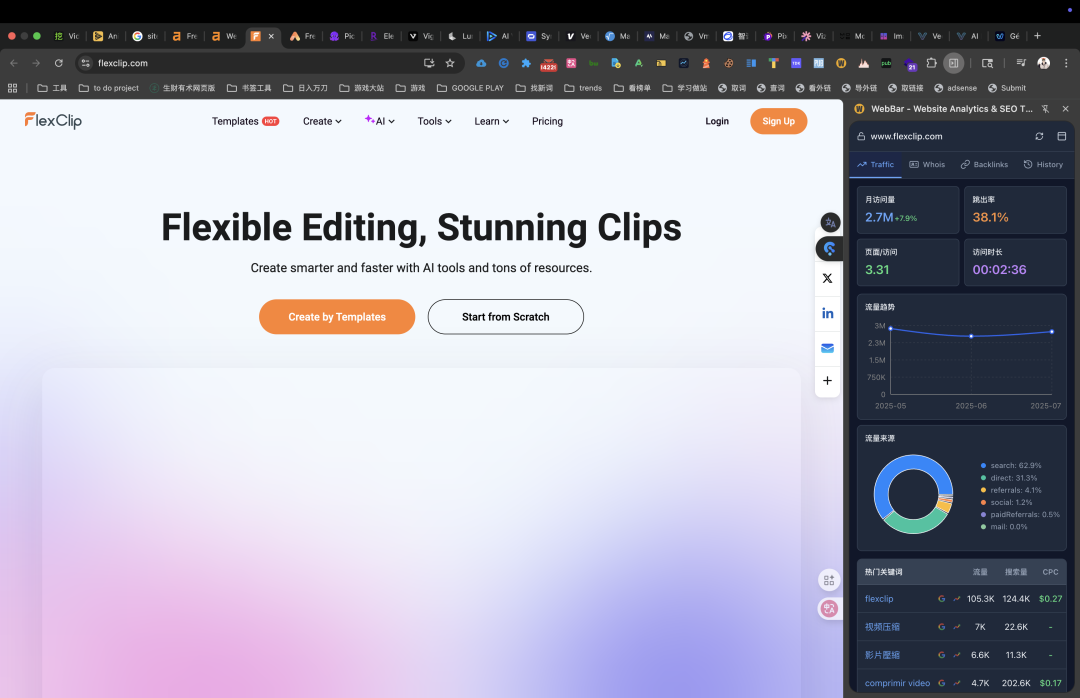
Task: Share page via email icon
Action: [x=827, y=348]
